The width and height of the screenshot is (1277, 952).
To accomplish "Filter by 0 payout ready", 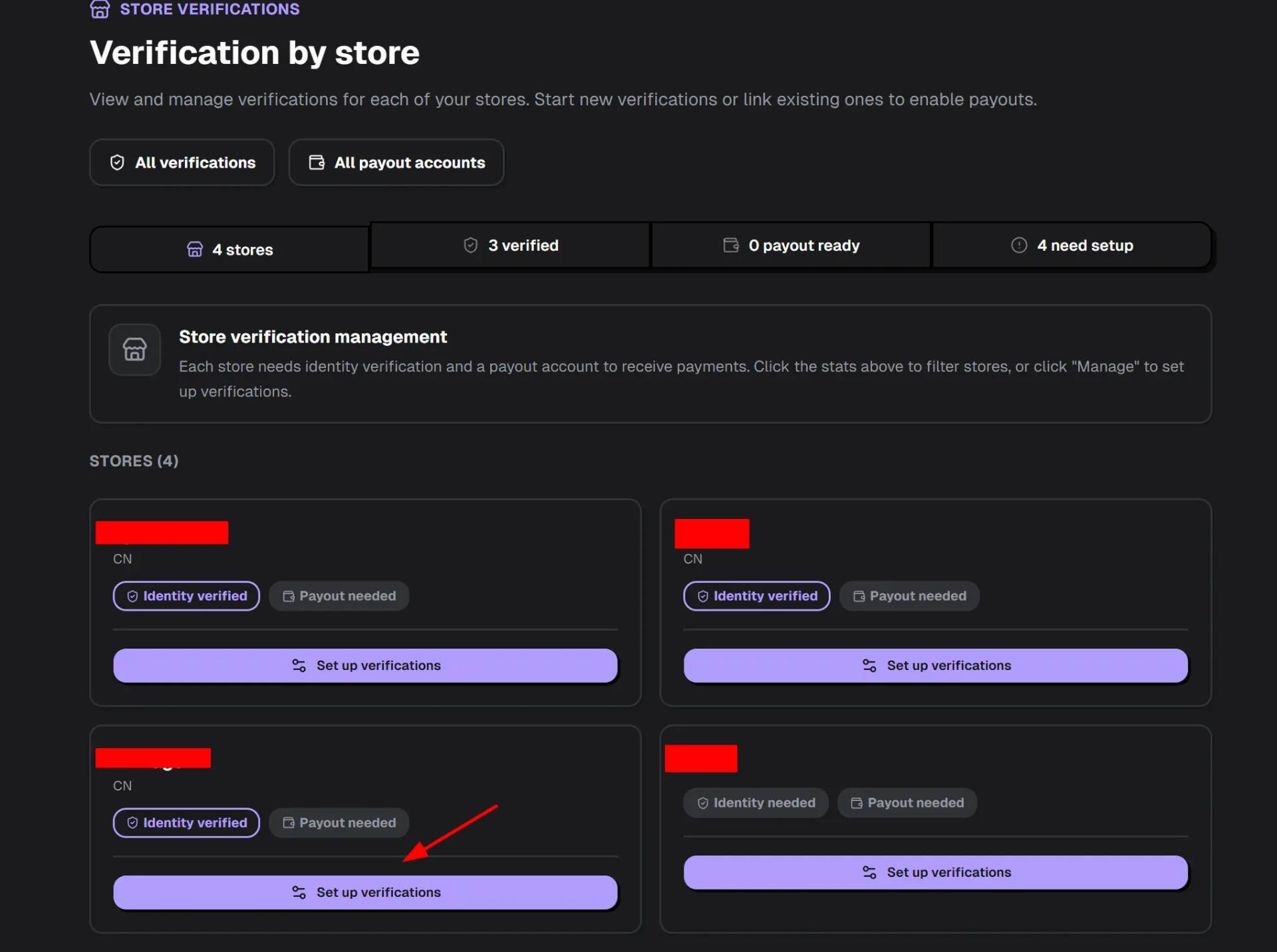I will pyautogui.click(x=791, y=245).
